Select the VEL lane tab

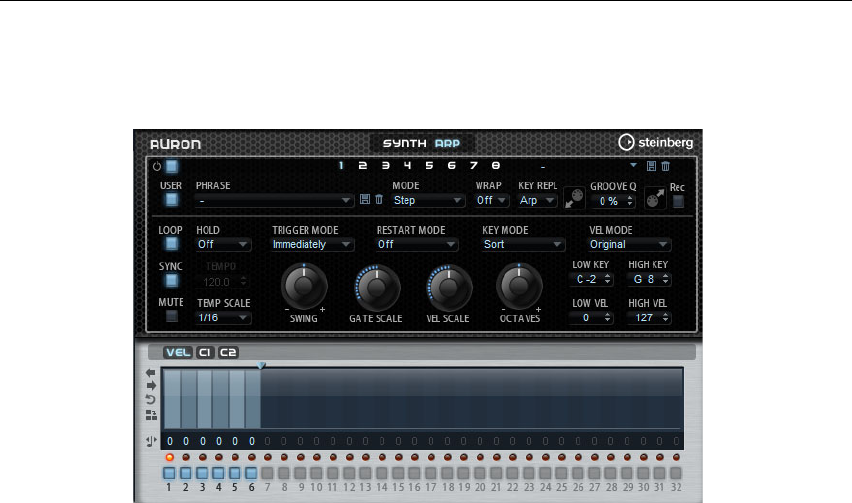click(x=178, y=353)
